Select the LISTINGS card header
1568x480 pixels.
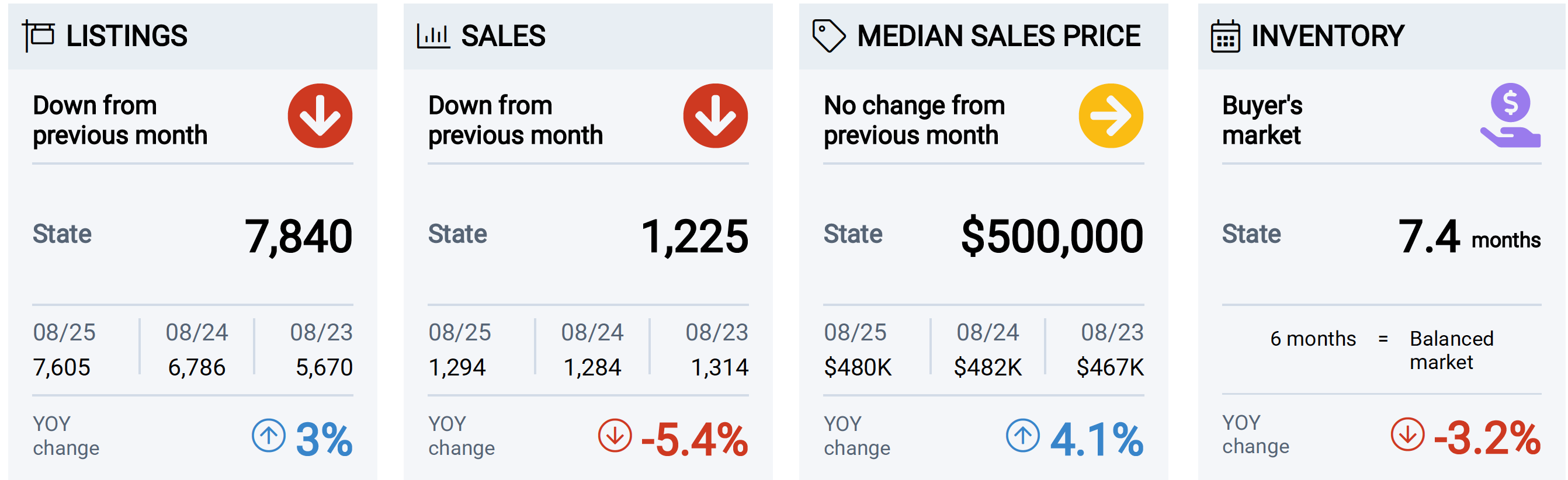(192, 37)
